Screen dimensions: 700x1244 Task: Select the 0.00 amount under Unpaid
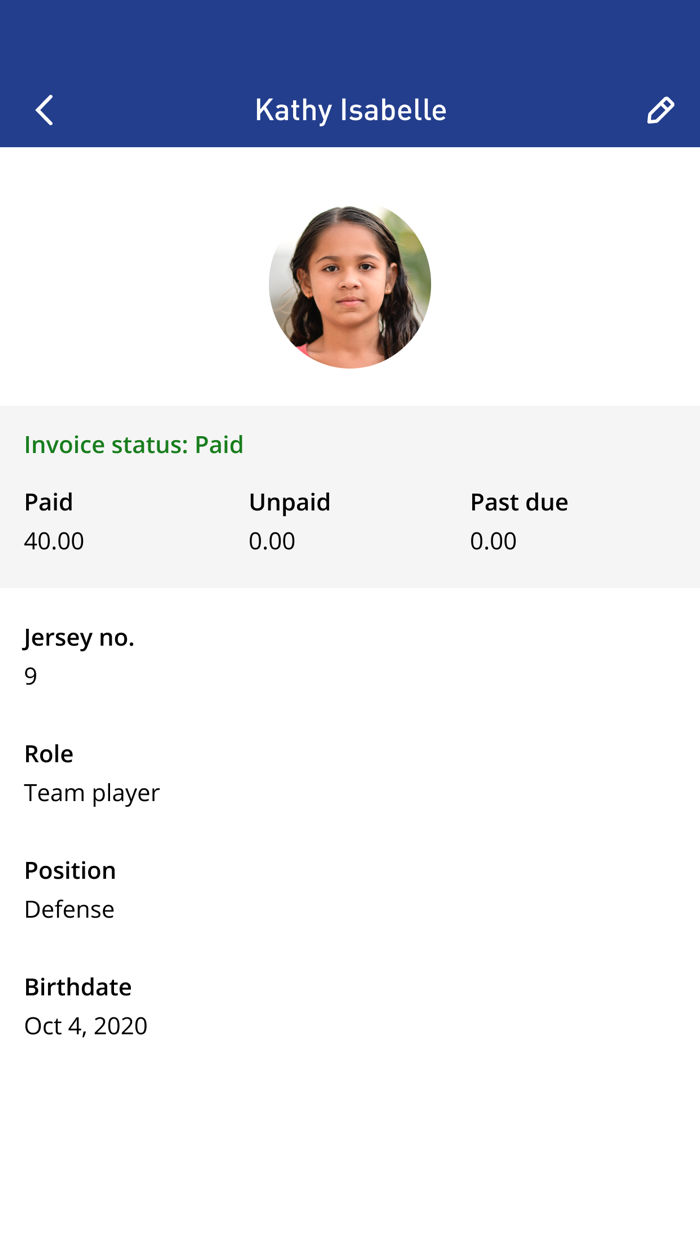tap(272, 541)
